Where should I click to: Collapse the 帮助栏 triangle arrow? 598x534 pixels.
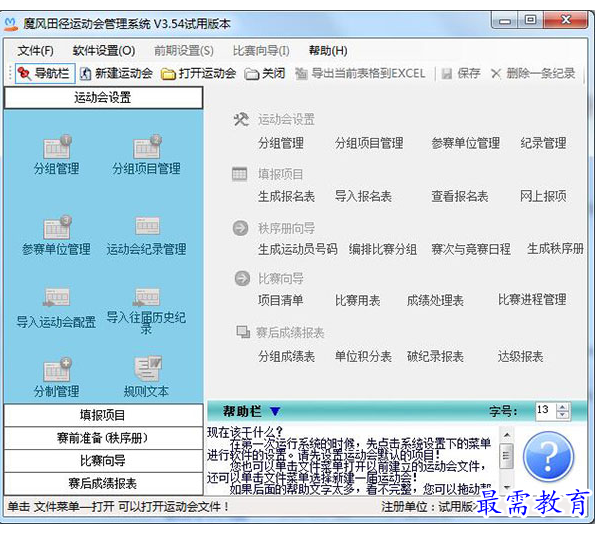(x=275, y=411)
